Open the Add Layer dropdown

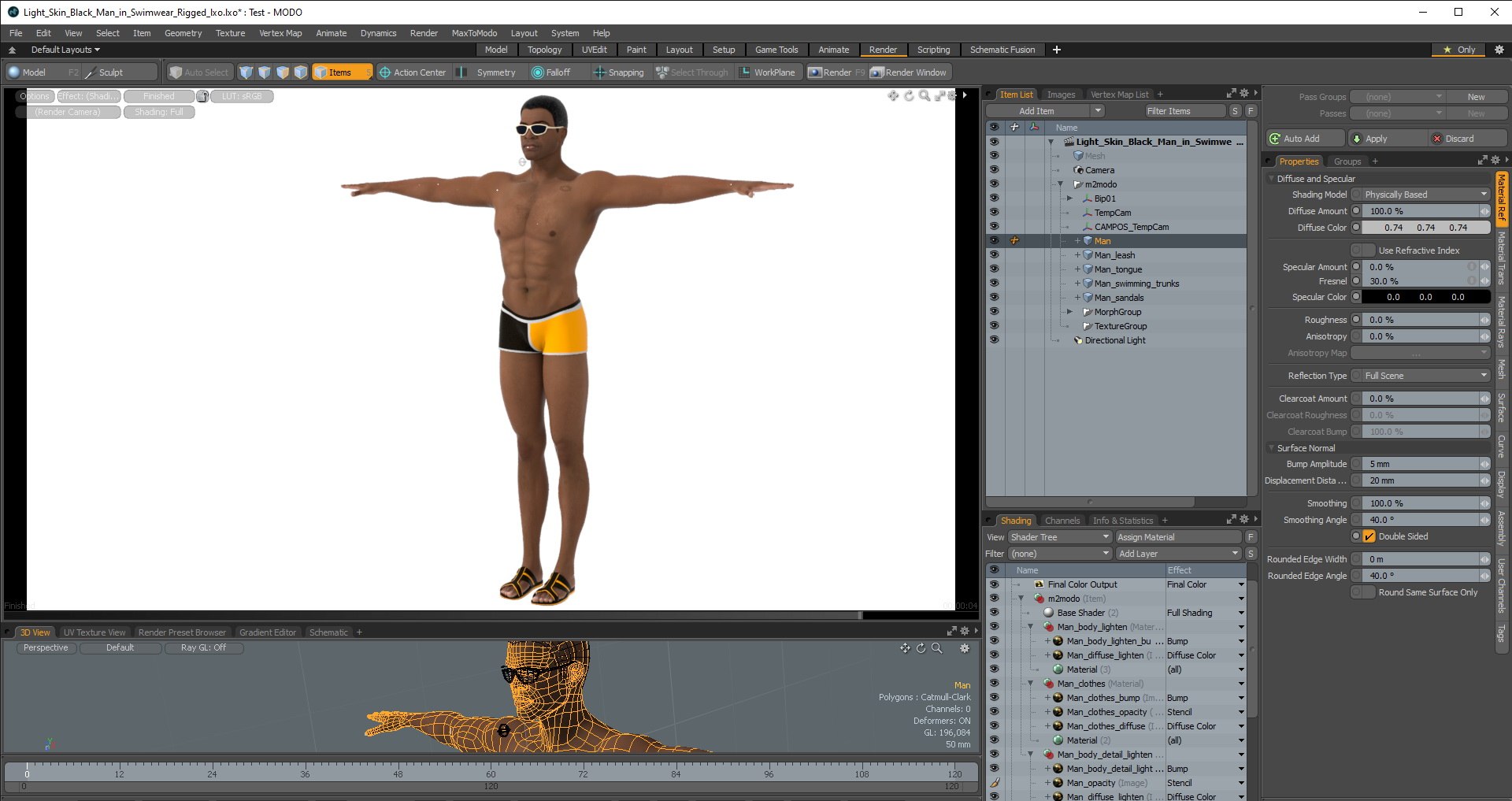coord(1179,554)
